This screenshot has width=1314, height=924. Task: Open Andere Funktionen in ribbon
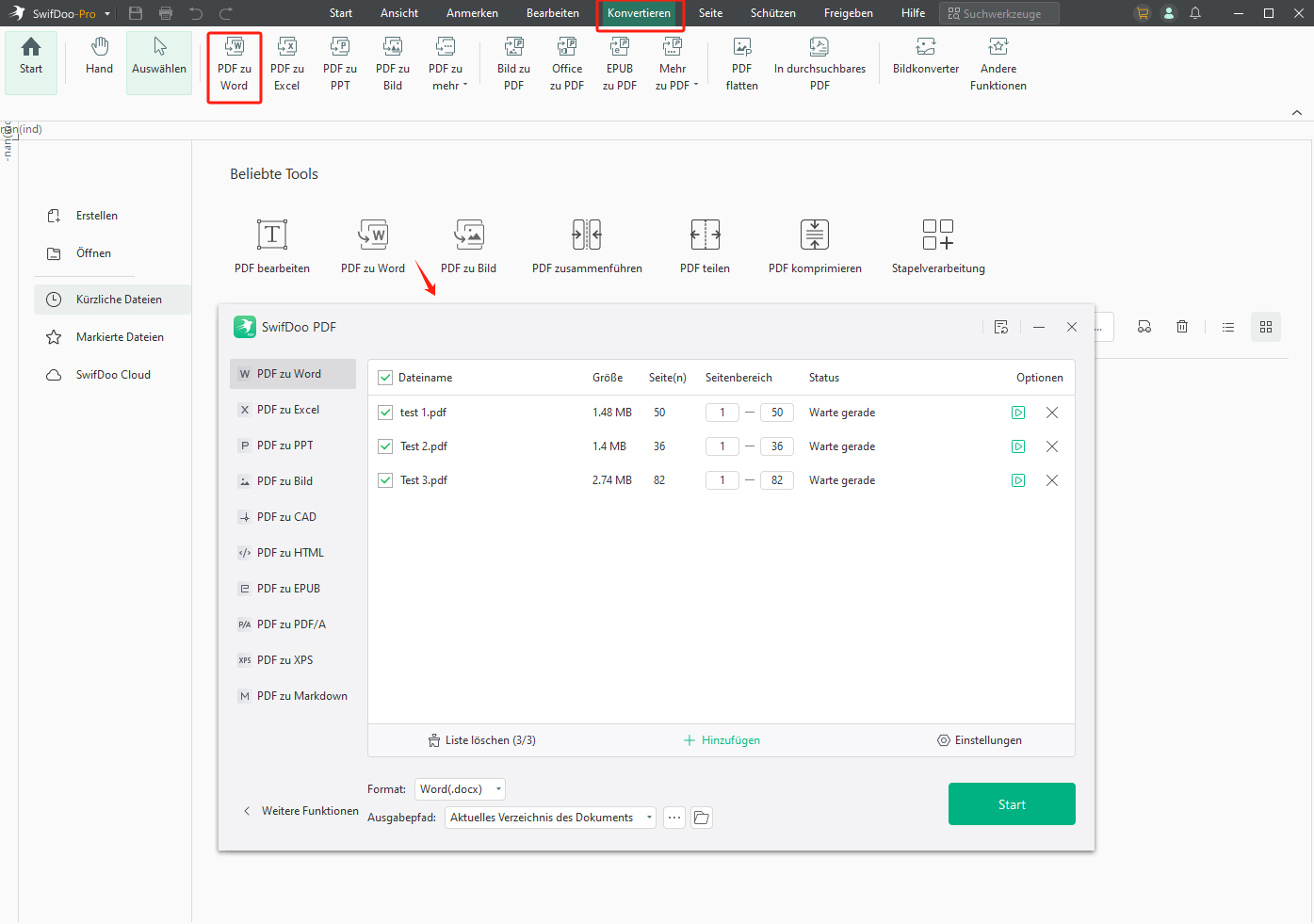(998, 64)
